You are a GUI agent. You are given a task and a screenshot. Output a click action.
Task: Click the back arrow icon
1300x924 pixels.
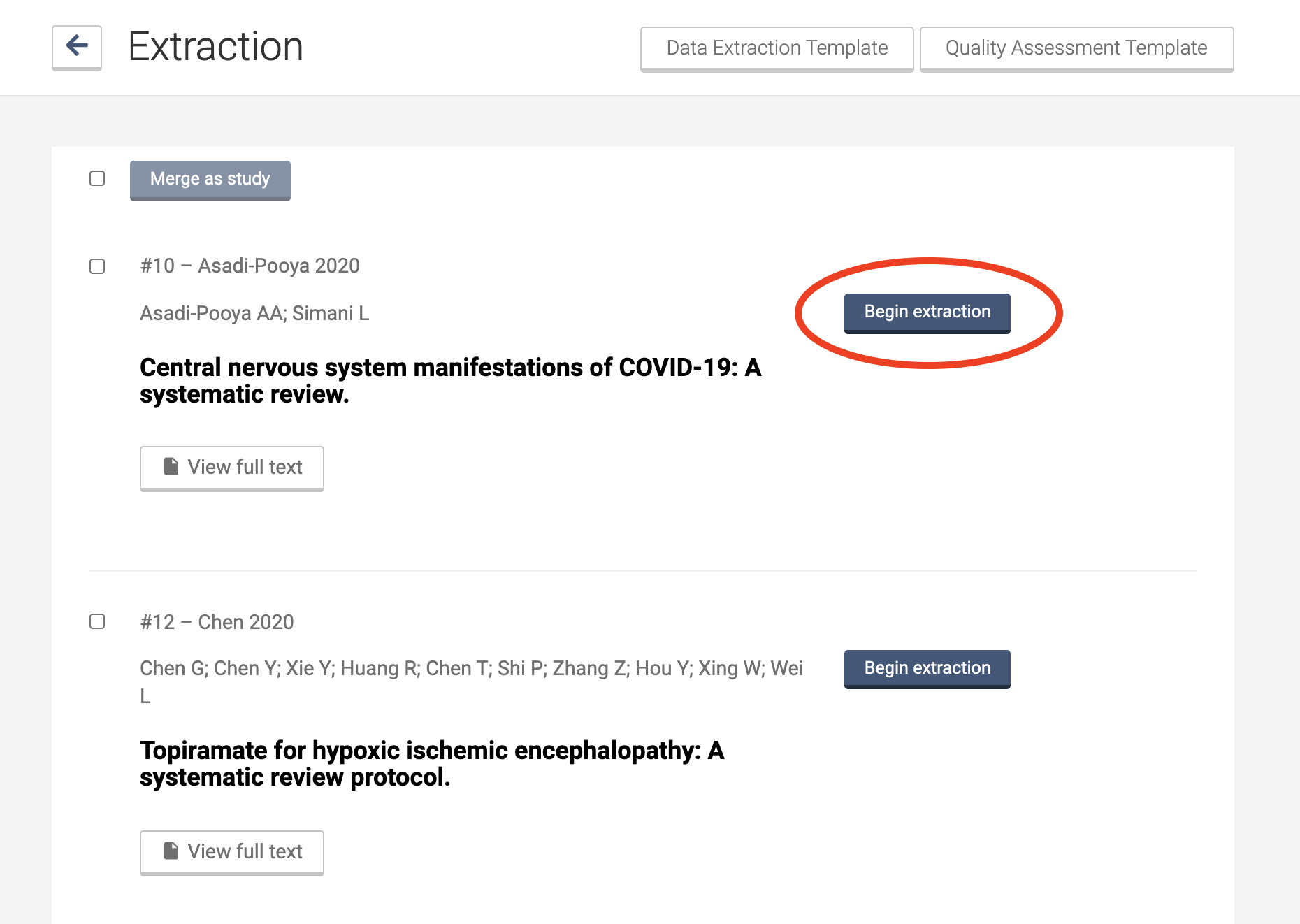click(77, 47)
